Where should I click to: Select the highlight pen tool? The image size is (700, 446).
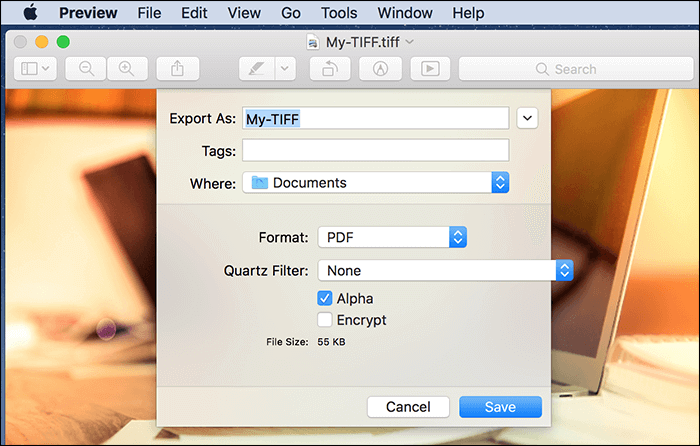click(x=257, y=69)
